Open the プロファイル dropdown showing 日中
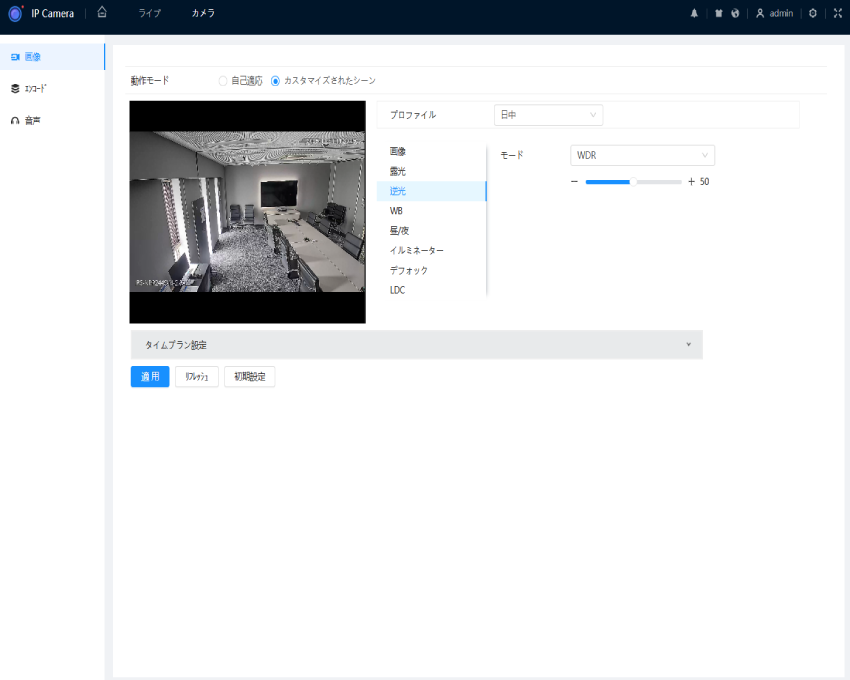The height and width of the screenshot is (680, 850). [x=548, y=115]
